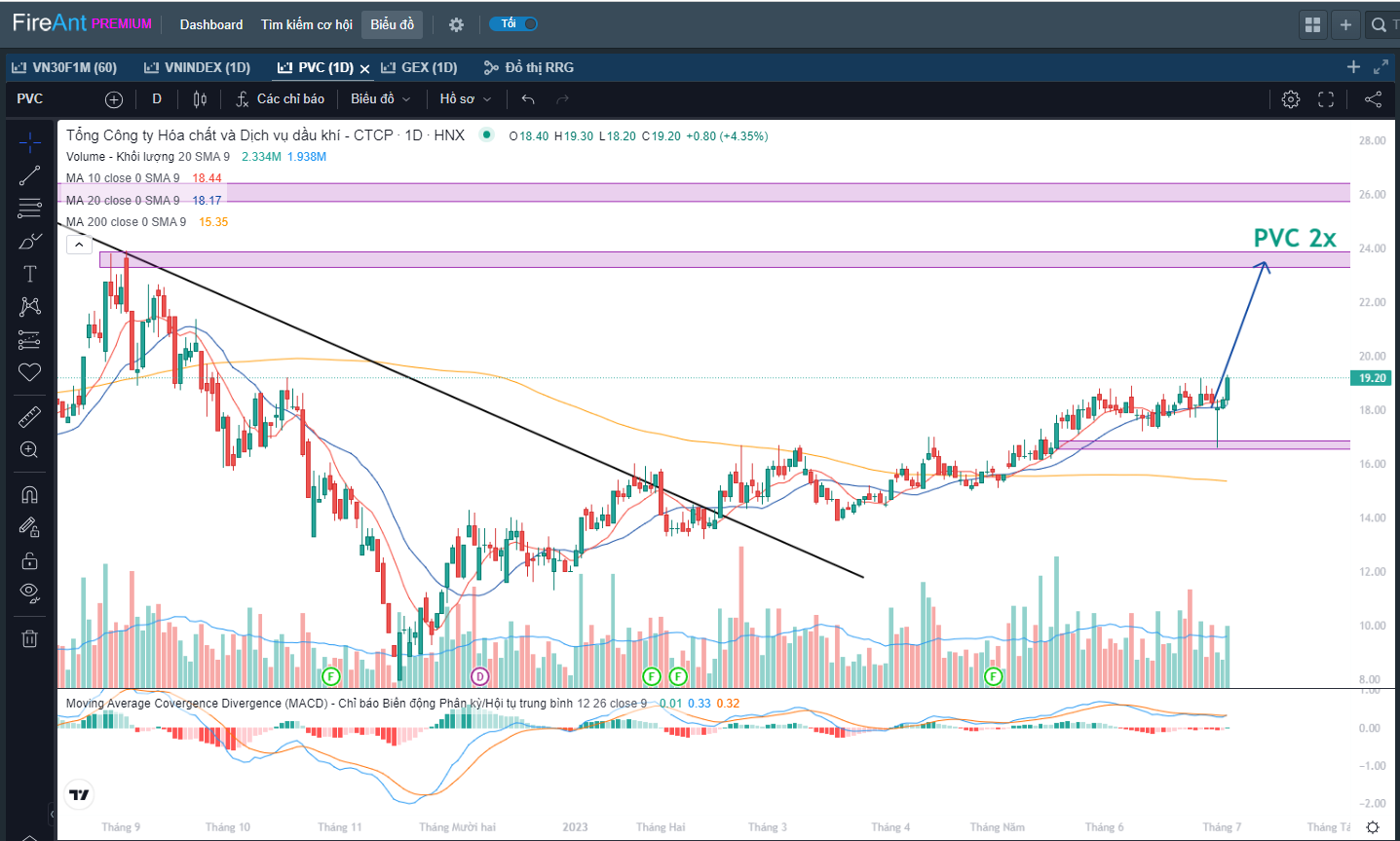Select the text annotation tool
The width and height of the screenshot is (1400, 841).
[x=30, y=274]
